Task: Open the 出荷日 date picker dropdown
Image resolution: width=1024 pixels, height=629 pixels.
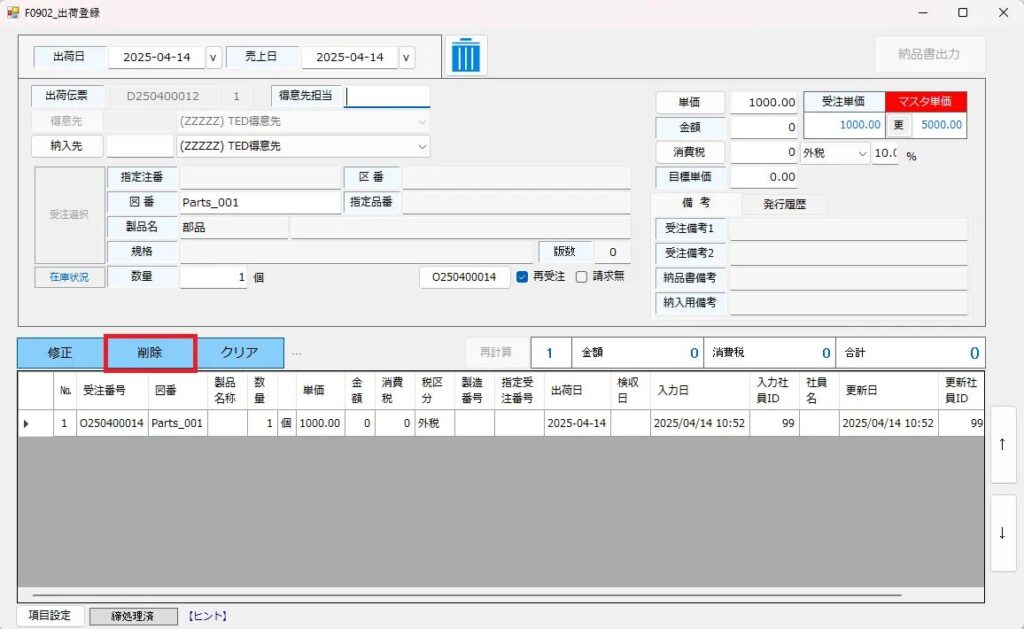Action: pos(213,57)
